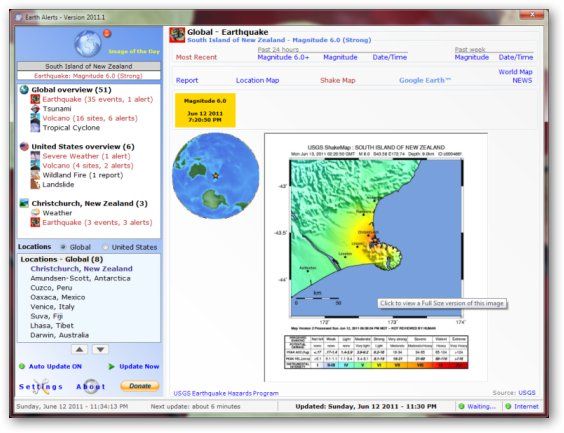Image resolution: width=564 pixels, height=433 pixels.
Task: Select Christchurch, New Zealand in locations list
Action: click(81, 269)
